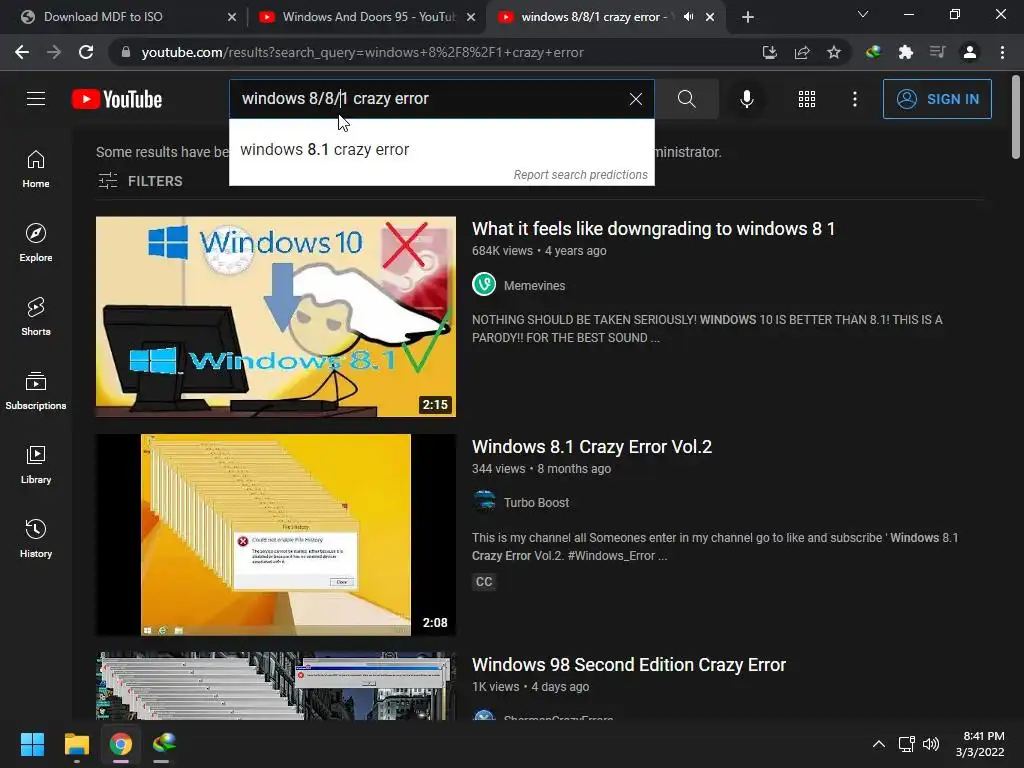This screenshot has width=1024, height=768.
Task: Open History in the sidebar
Action: [36, 539]
